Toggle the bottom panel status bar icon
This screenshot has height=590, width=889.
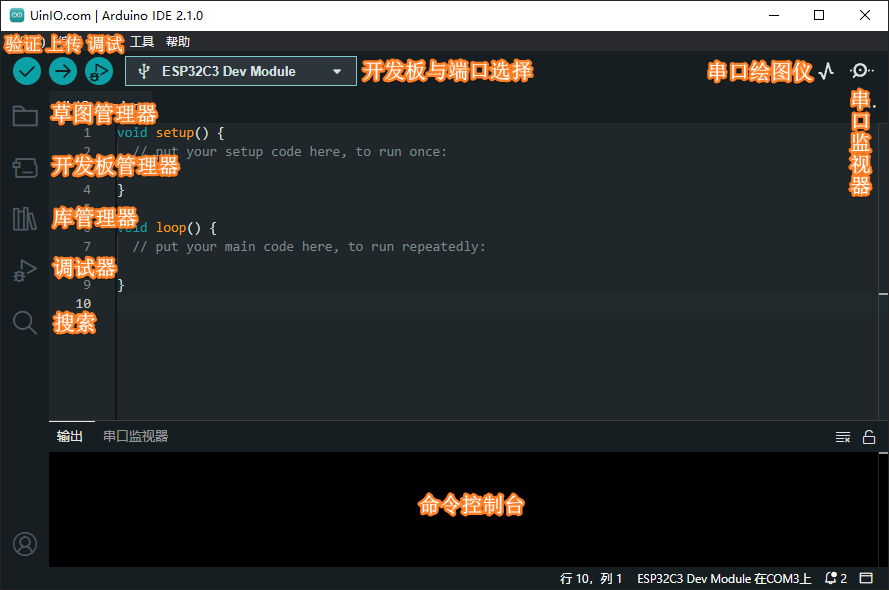(x=866, y=578)
